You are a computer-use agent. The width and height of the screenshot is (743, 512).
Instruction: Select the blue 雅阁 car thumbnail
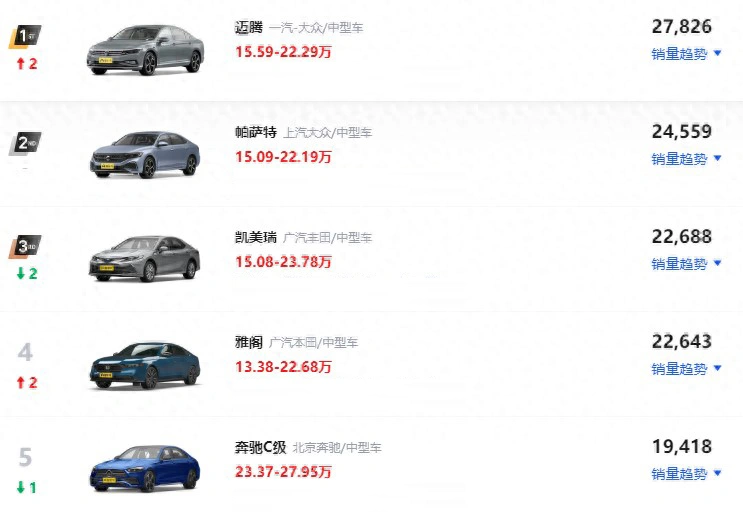pos(145,365)
